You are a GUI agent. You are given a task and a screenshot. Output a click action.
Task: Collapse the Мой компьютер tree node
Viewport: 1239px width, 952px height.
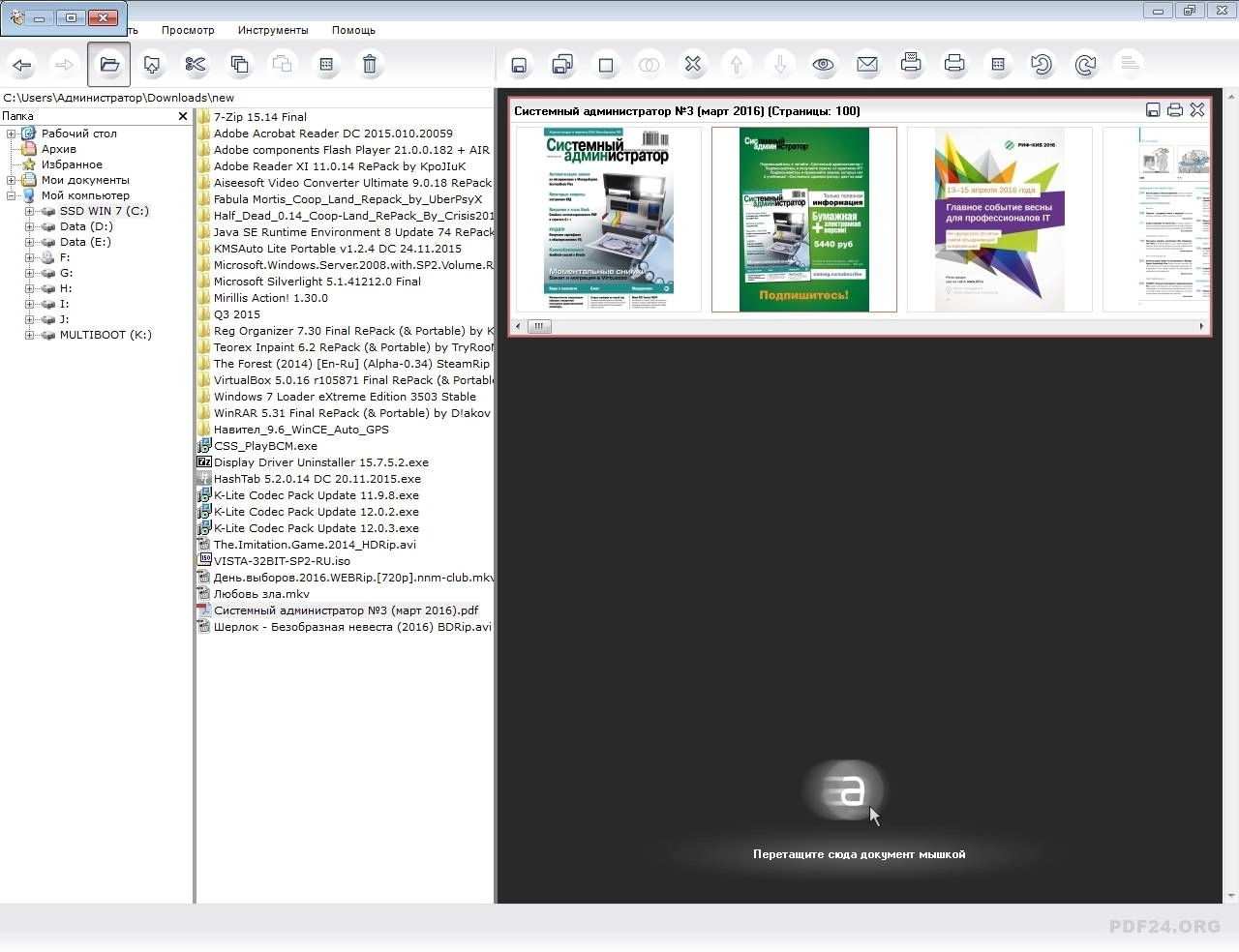12,195
